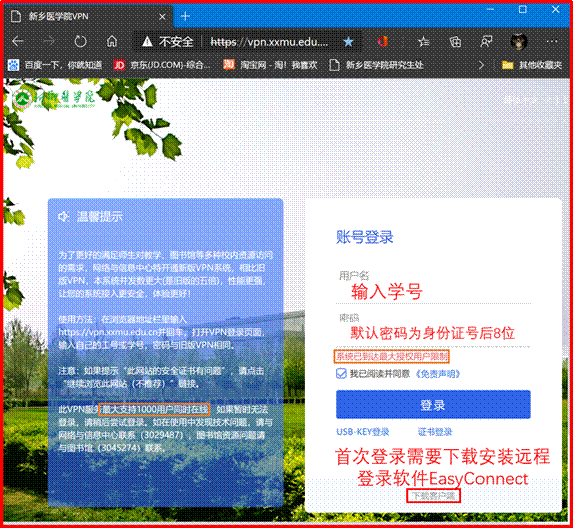
Task: Expand the bookmarks overflow chevron
Action: point(481,65)
